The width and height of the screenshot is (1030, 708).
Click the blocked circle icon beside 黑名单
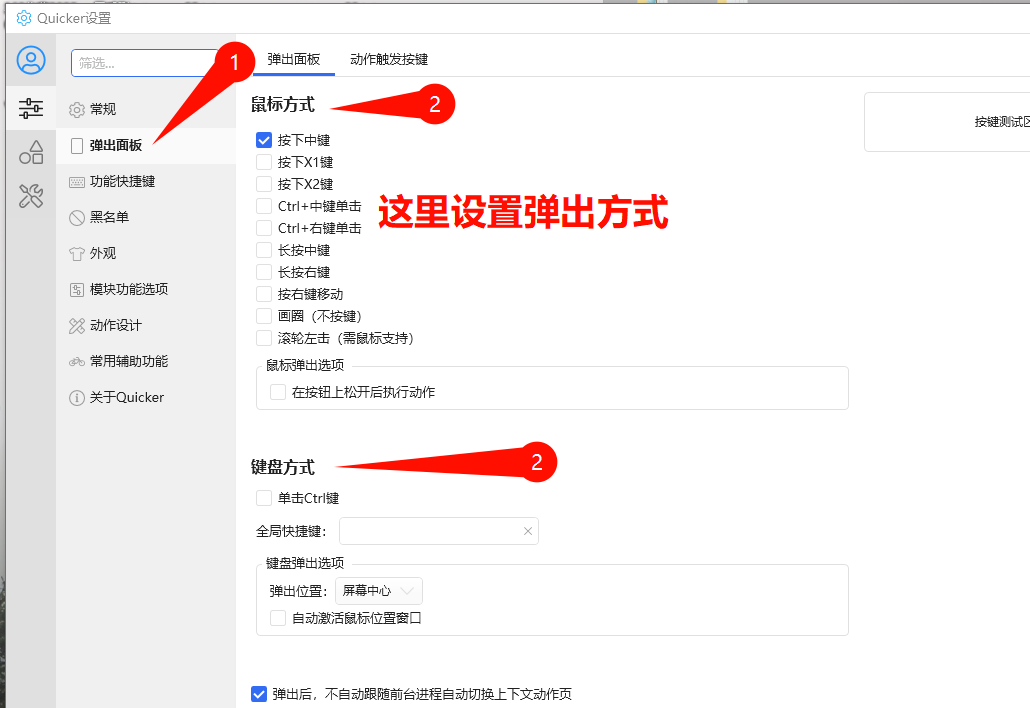pyautogui.click(x=77, y=217)
